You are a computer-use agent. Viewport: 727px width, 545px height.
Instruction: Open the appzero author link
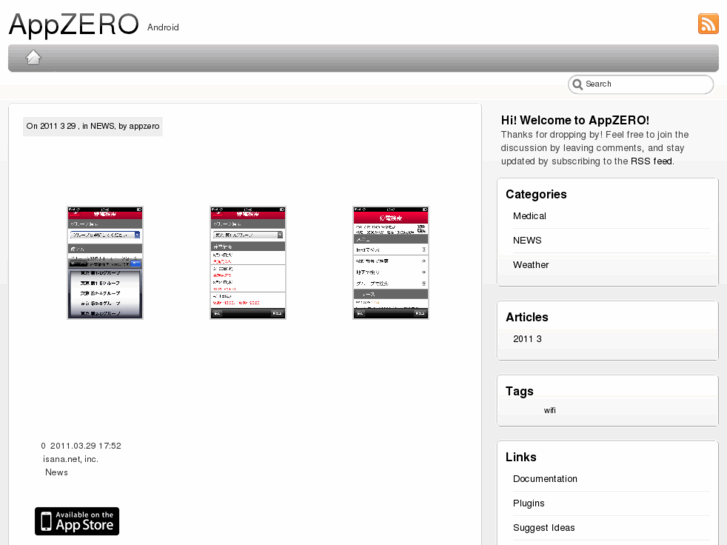coord(144,126)
